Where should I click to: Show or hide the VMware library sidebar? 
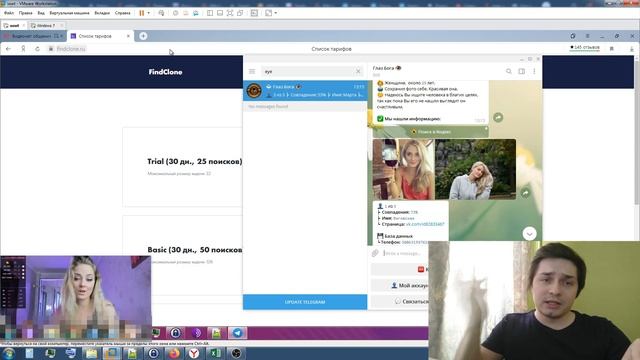[210, 13]
